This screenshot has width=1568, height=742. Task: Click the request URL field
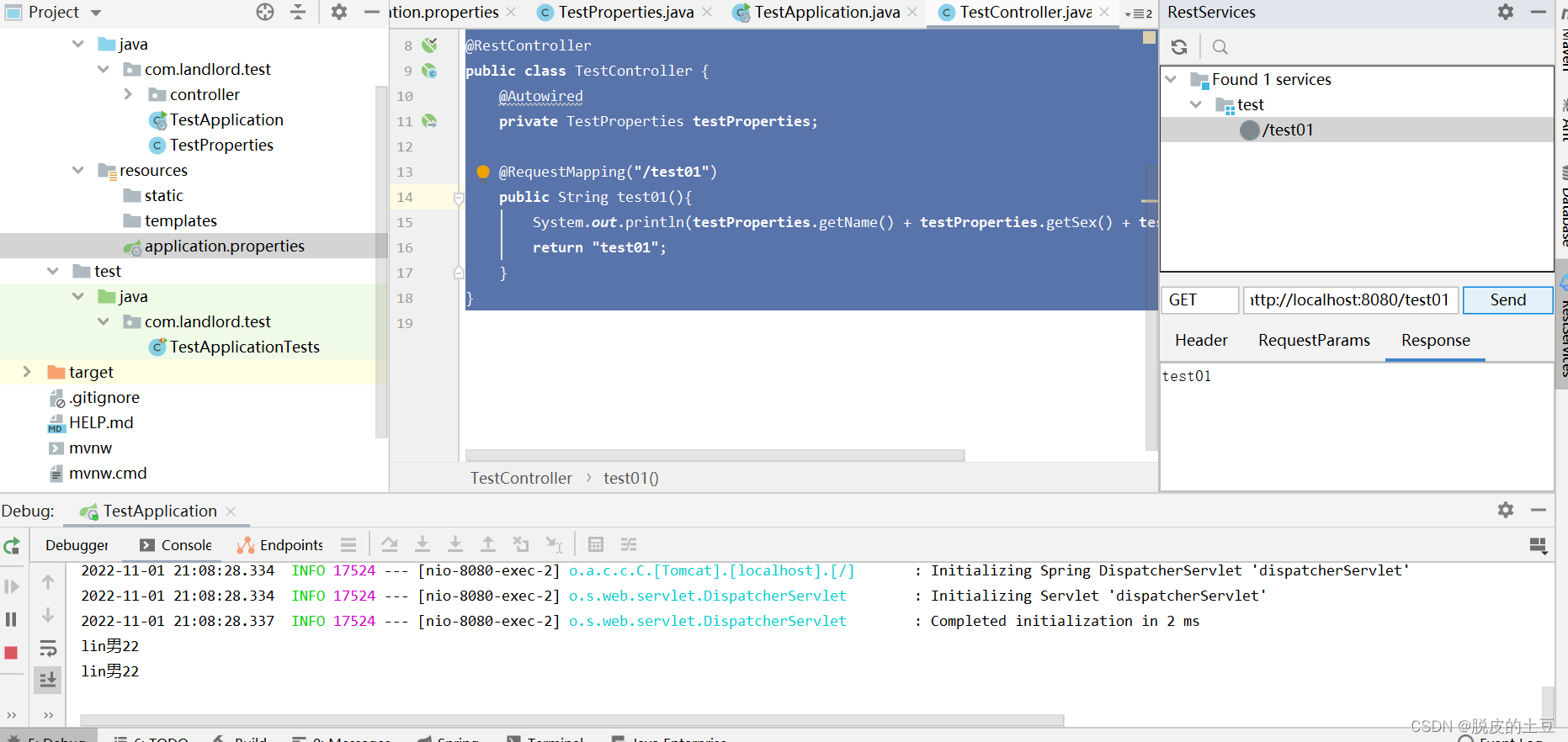(1350, 300)
